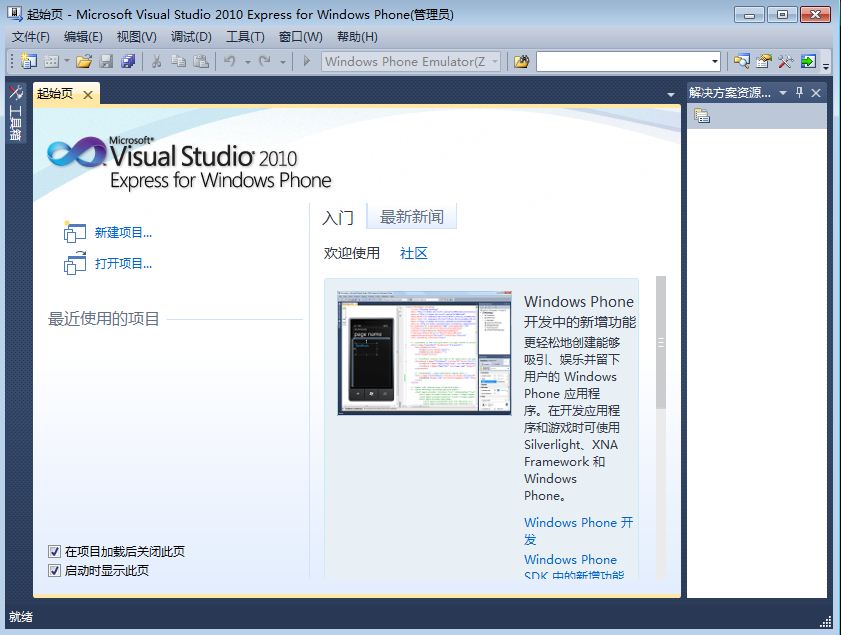841x635 pixels.
Task: Close the Solution Explorer panel
Action: (x=816, y=93)
